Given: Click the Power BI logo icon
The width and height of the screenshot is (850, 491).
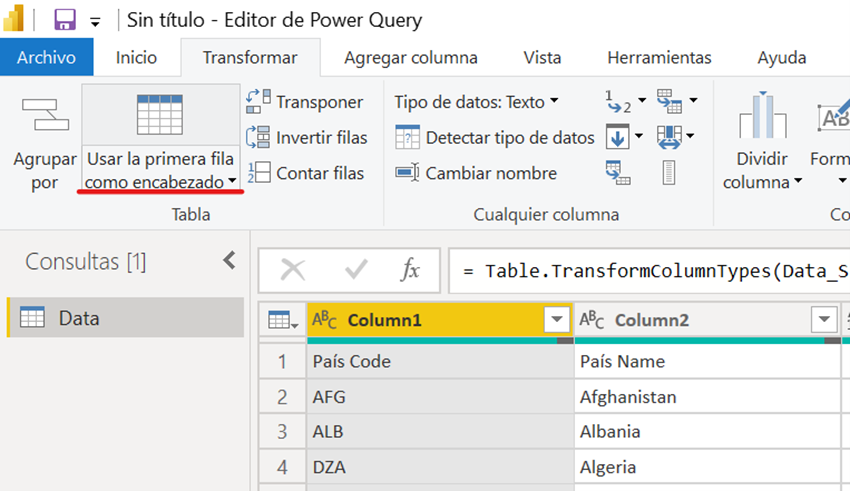Looking at the screenshot, I should click(13, 18).
